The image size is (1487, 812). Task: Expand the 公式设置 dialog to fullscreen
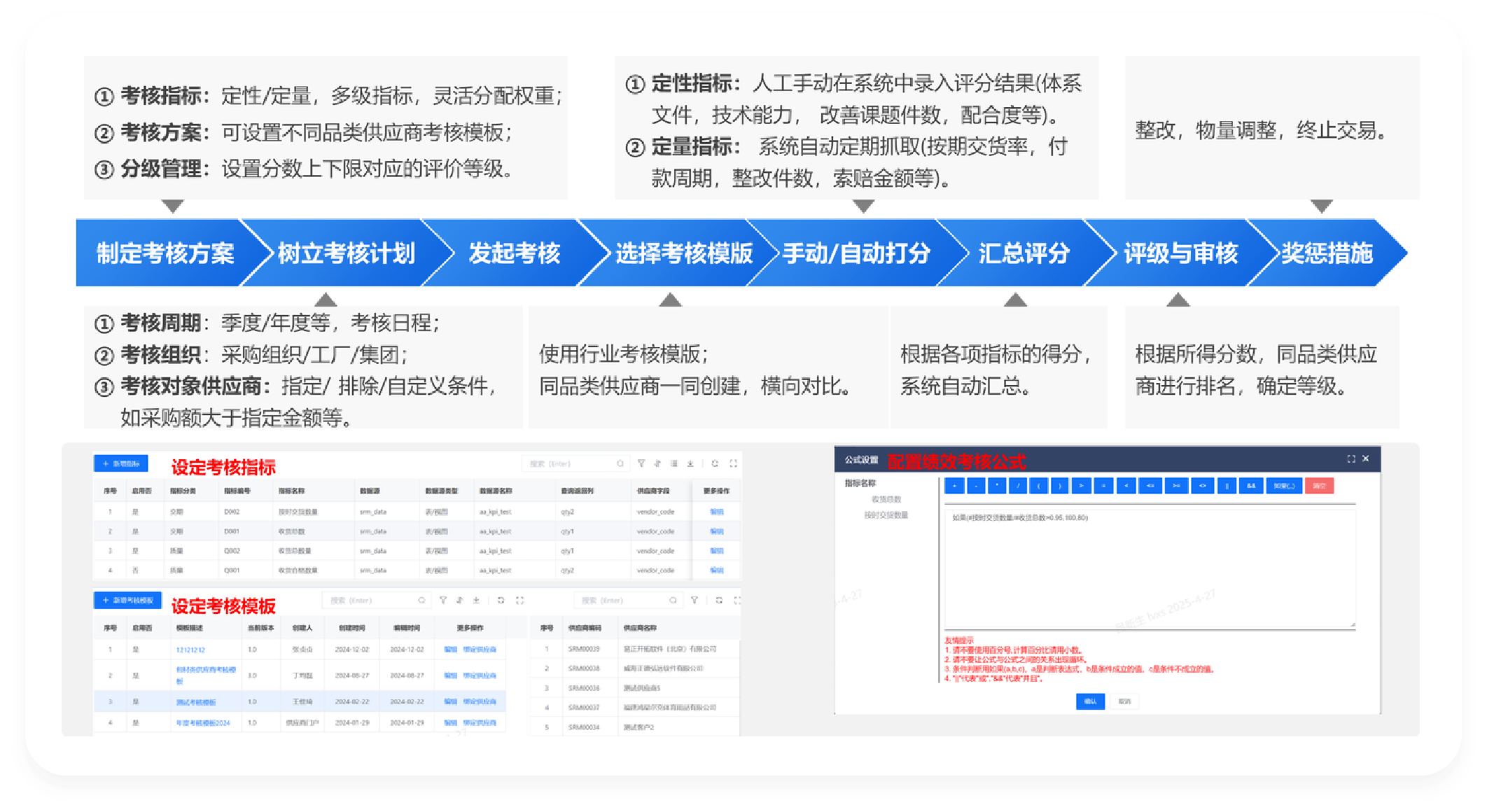[1351, 458]
